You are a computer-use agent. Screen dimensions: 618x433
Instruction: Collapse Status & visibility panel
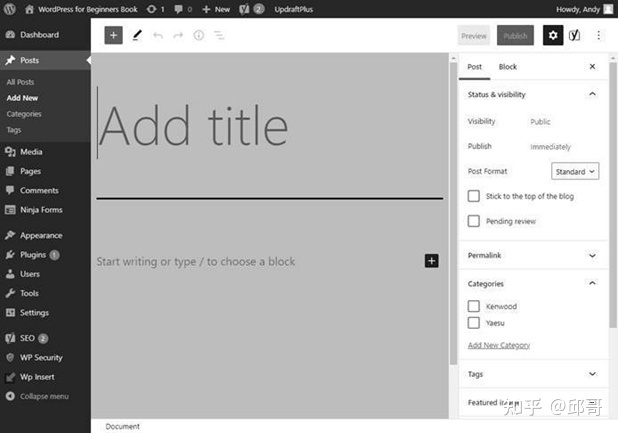[x=533, y=95]
